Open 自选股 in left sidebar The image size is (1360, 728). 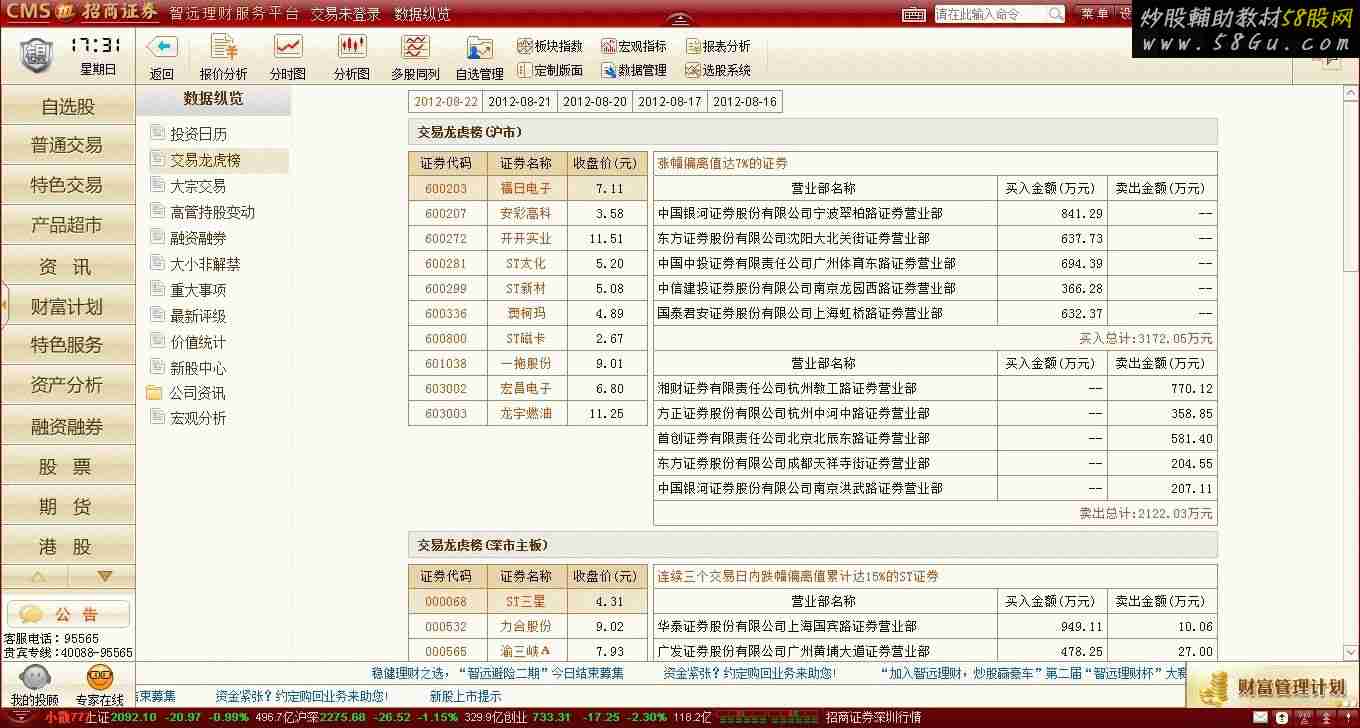(67, 106)
